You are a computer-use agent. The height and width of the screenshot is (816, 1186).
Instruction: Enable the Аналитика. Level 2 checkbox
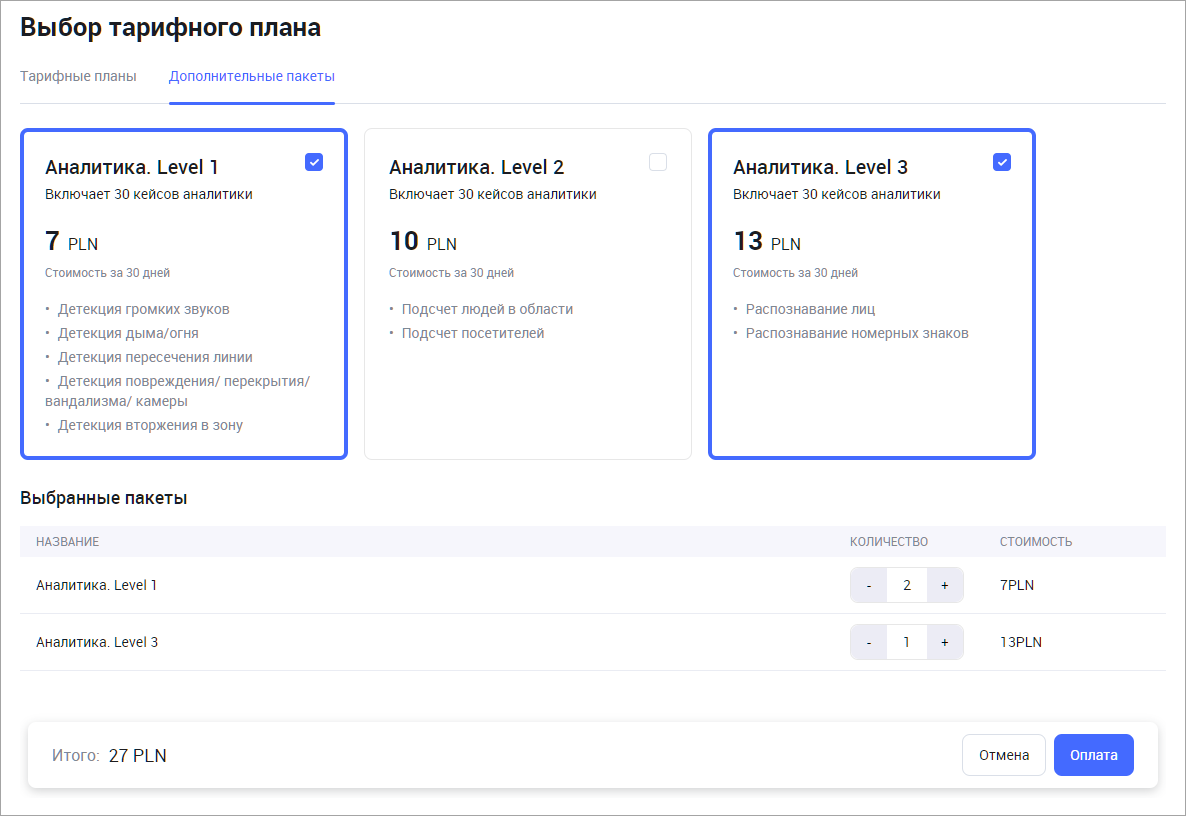coord(658,162)
